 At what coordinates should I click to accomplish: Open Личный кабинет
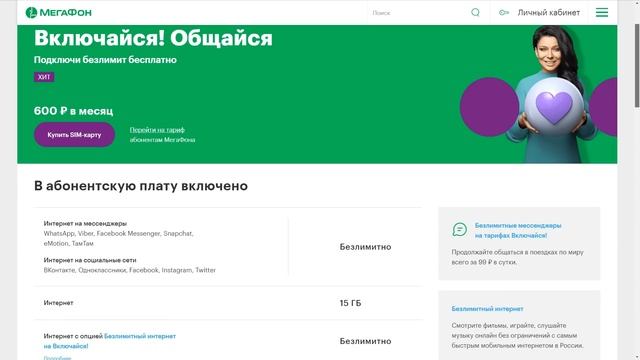(549, 13)
